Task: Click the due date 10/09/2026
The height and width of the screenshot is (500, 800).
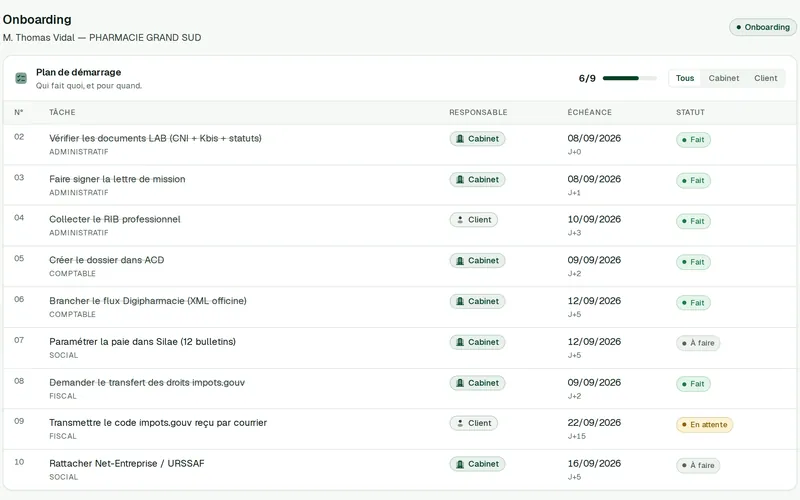Action: point(594,219)
